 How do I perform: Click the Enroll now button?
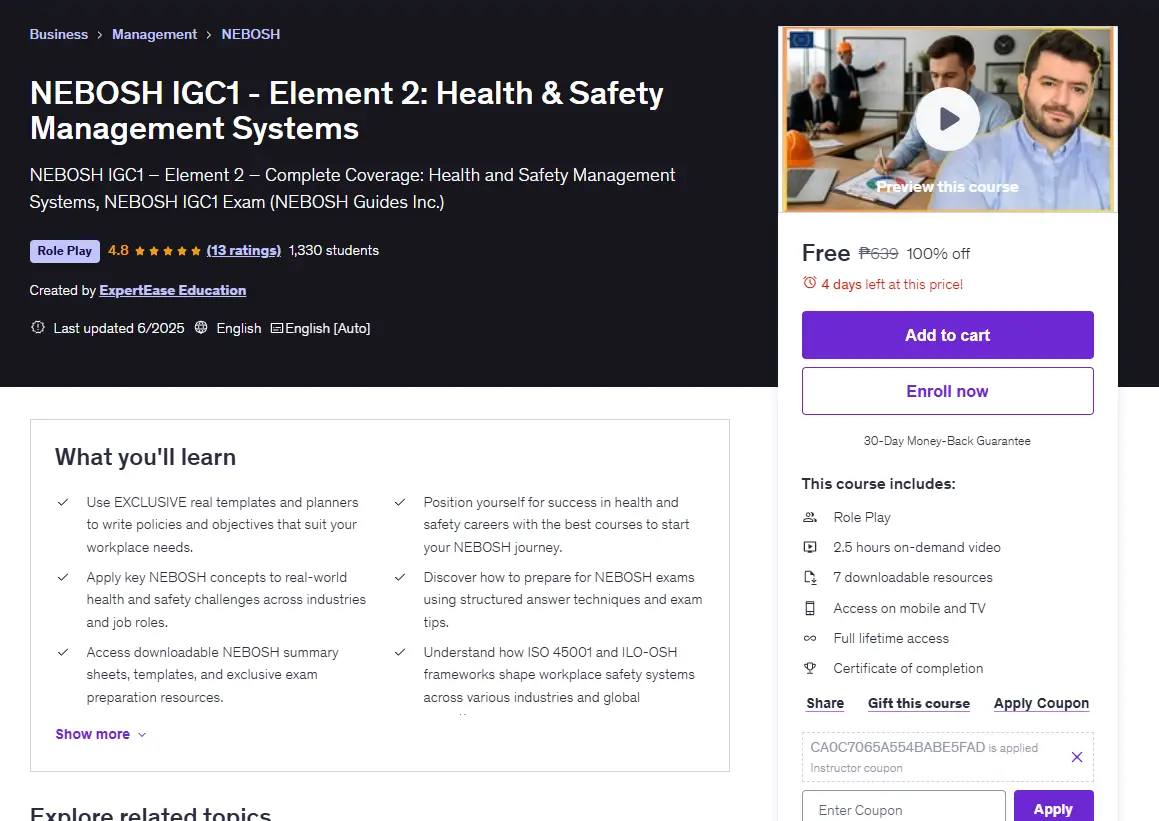point(948,391)
